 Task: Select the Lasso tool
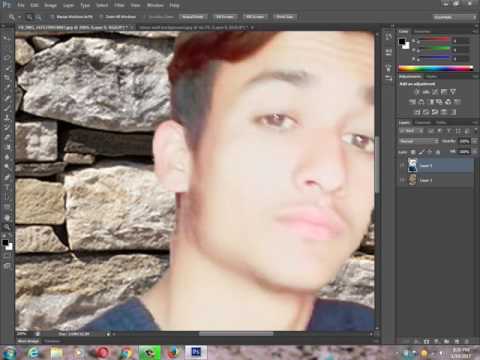7,57
